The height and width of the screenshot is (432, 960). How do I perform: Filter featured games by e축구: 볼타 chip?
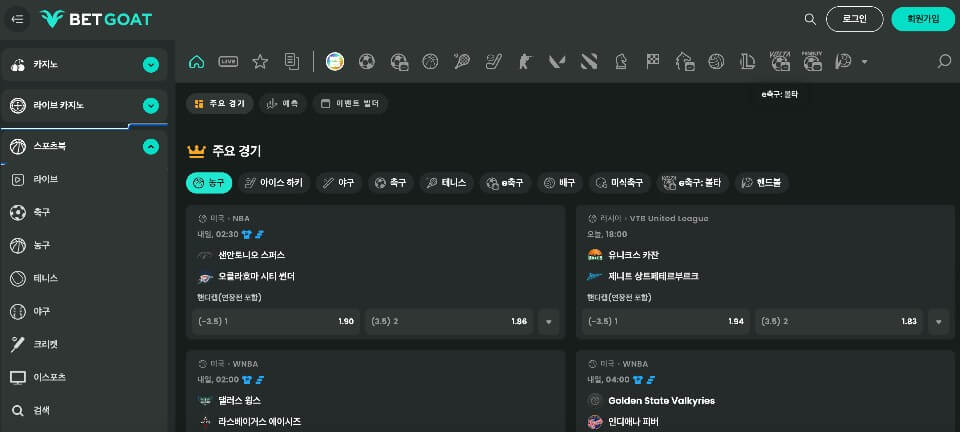(692, 182)
